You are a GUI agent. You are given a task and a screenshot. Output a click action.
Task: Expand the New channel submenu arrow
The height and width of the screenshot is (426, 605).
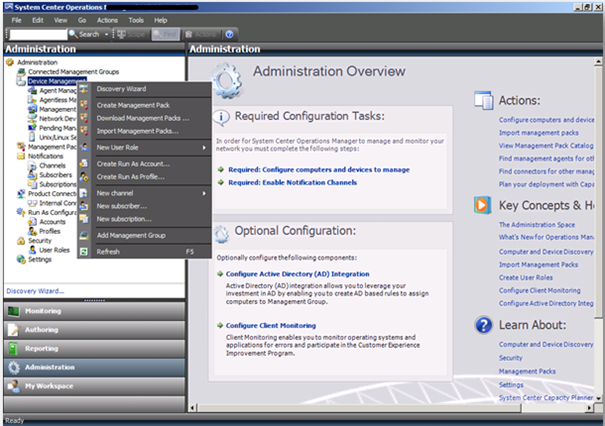pyautogui.click(x=204, y=193)
